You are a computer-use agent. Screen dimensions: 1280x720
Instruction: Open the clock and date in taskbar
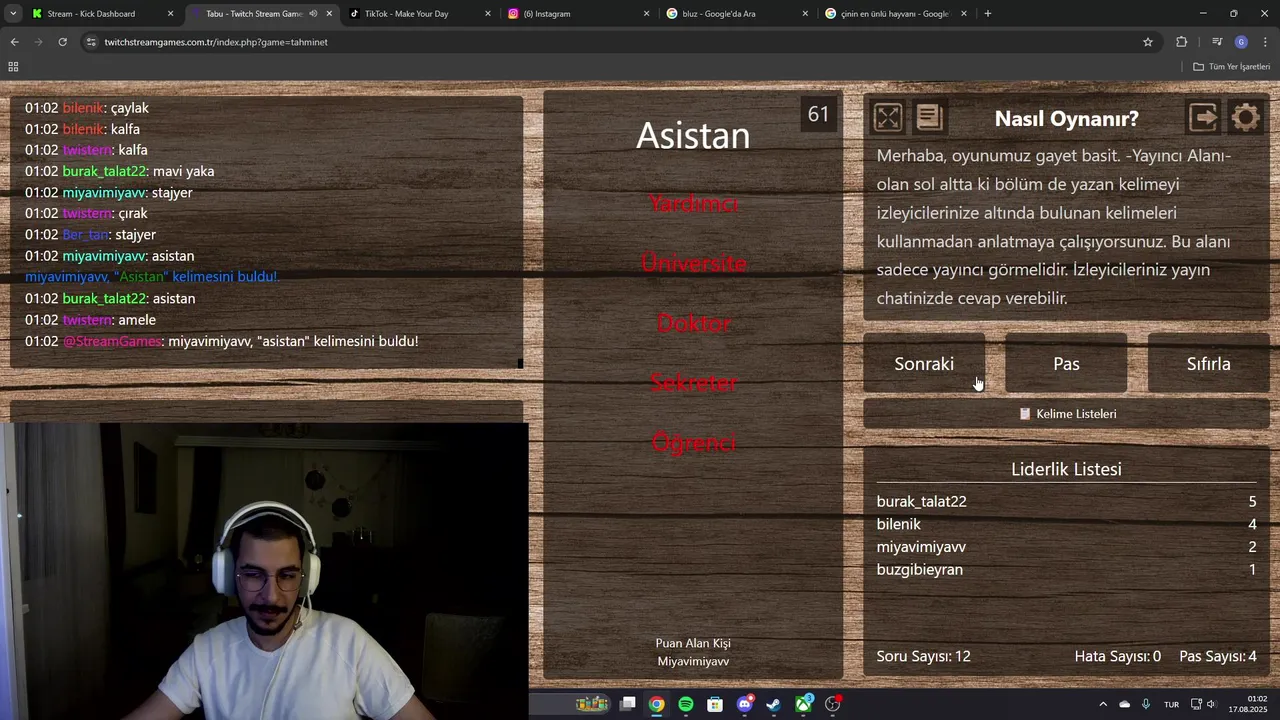(x=1250, y=704)
